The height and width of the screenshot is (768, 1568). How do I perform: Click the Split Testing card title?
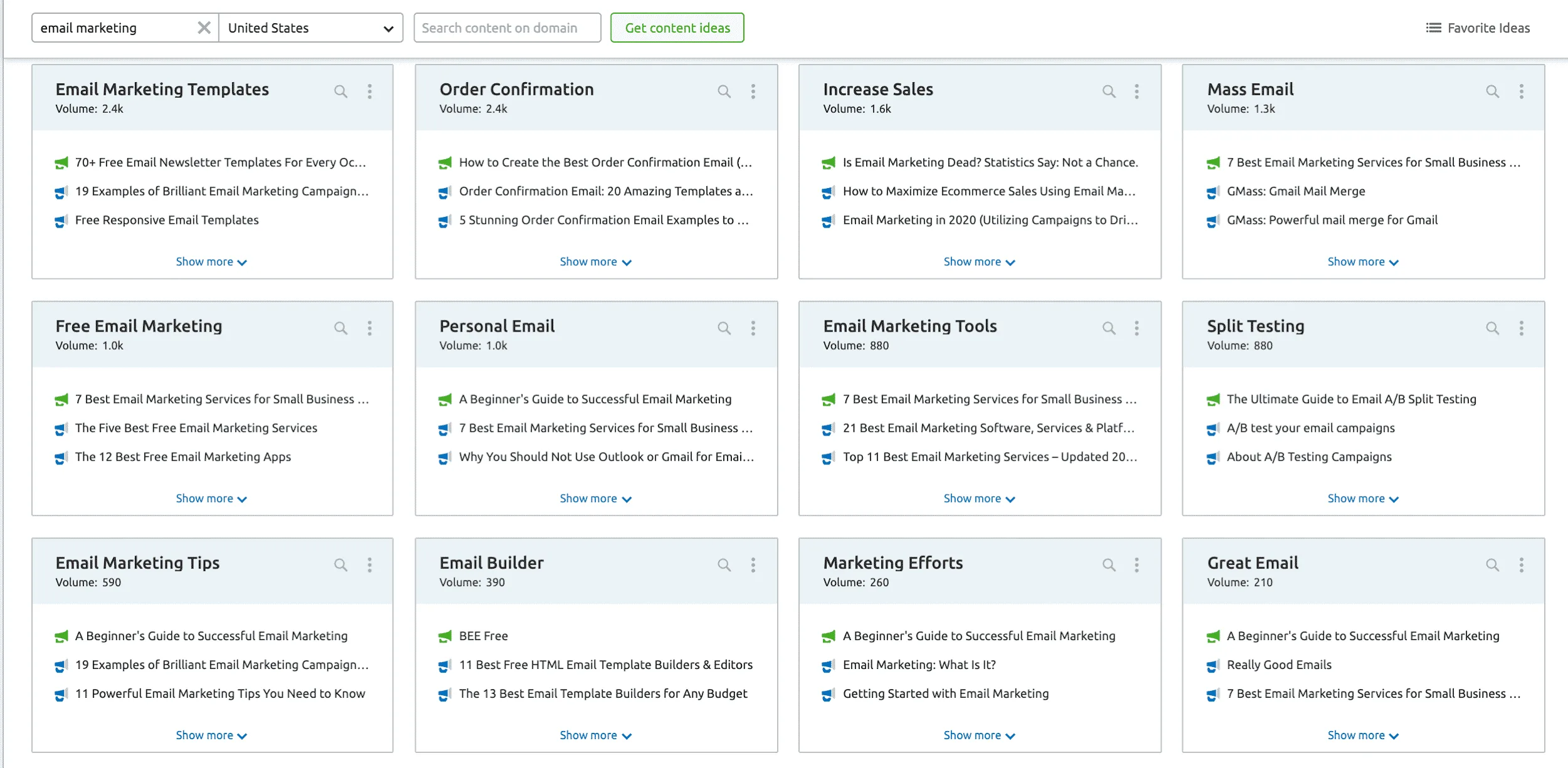1256,326
